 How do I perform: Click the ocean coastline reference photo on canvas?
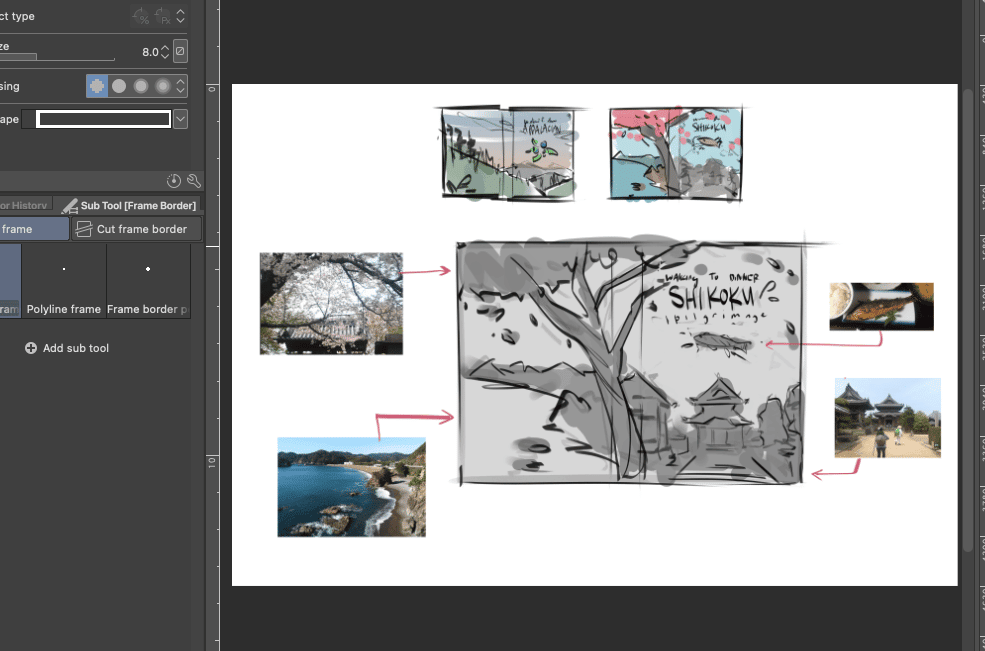point(351,487)
